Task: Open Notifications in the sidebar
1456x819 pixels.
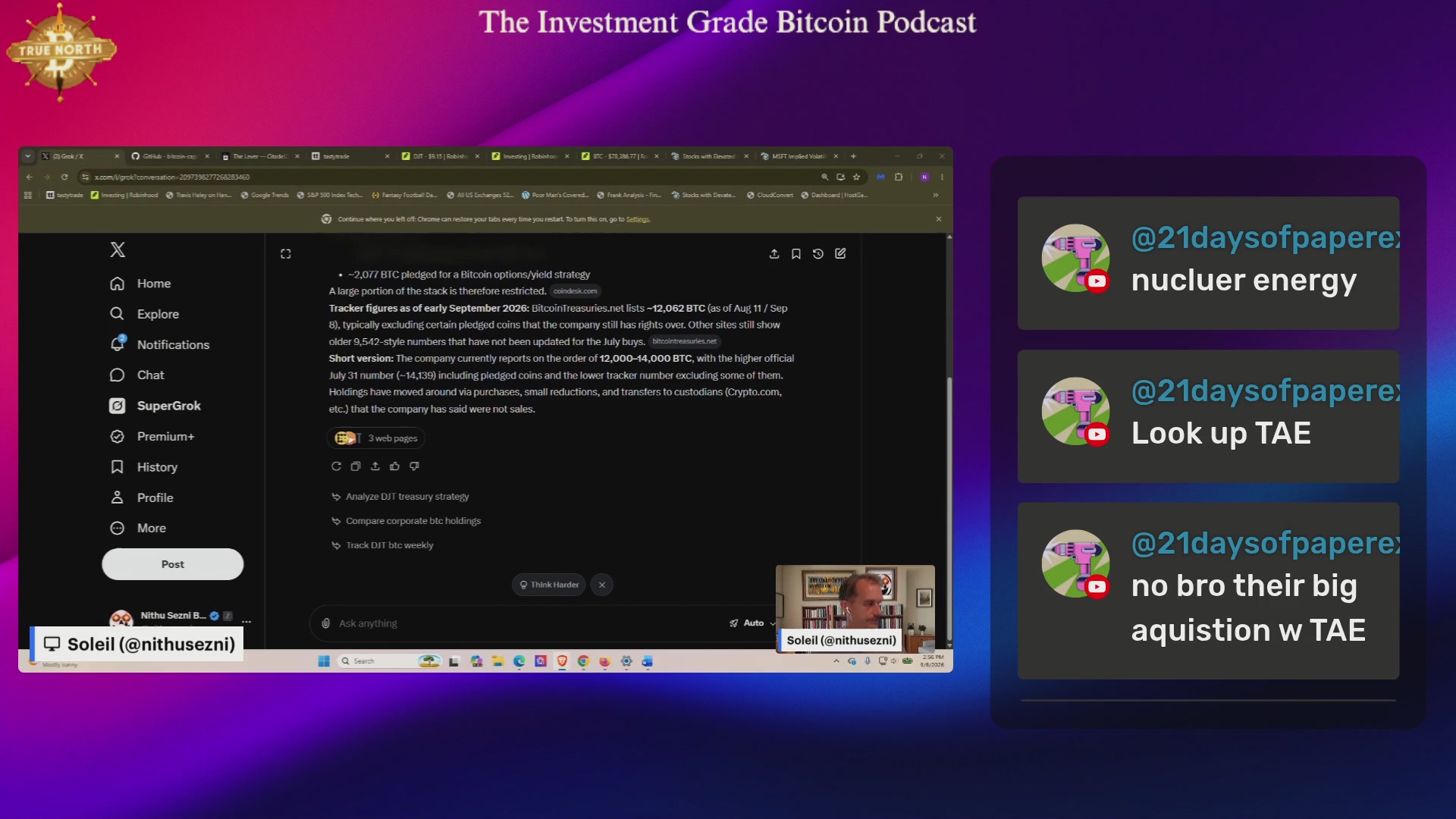Action: [159, 344]
